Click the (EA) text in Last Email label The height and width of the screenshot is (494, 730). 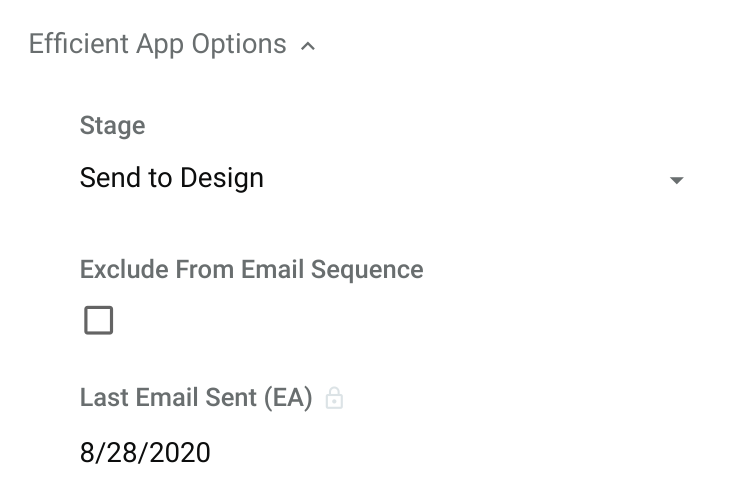click(x=288, y=398)
